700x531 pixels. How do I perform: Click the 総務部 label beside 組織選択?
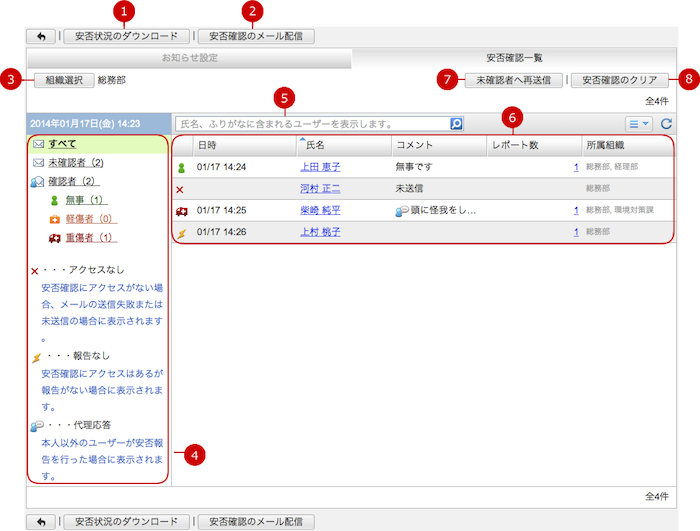[112, 80]
